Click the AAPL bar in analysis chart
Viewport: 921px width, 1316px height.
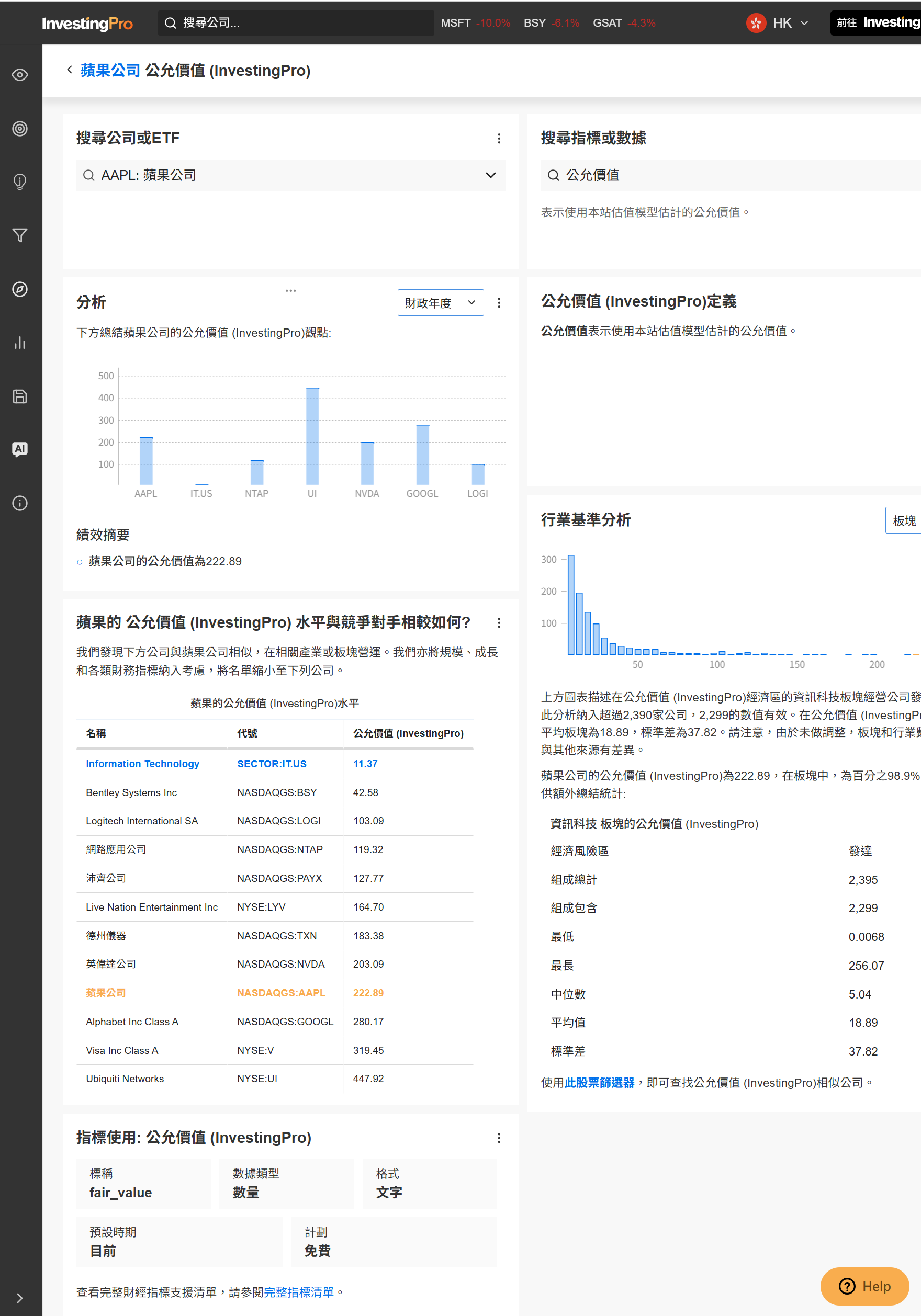[x=146, y=461]
